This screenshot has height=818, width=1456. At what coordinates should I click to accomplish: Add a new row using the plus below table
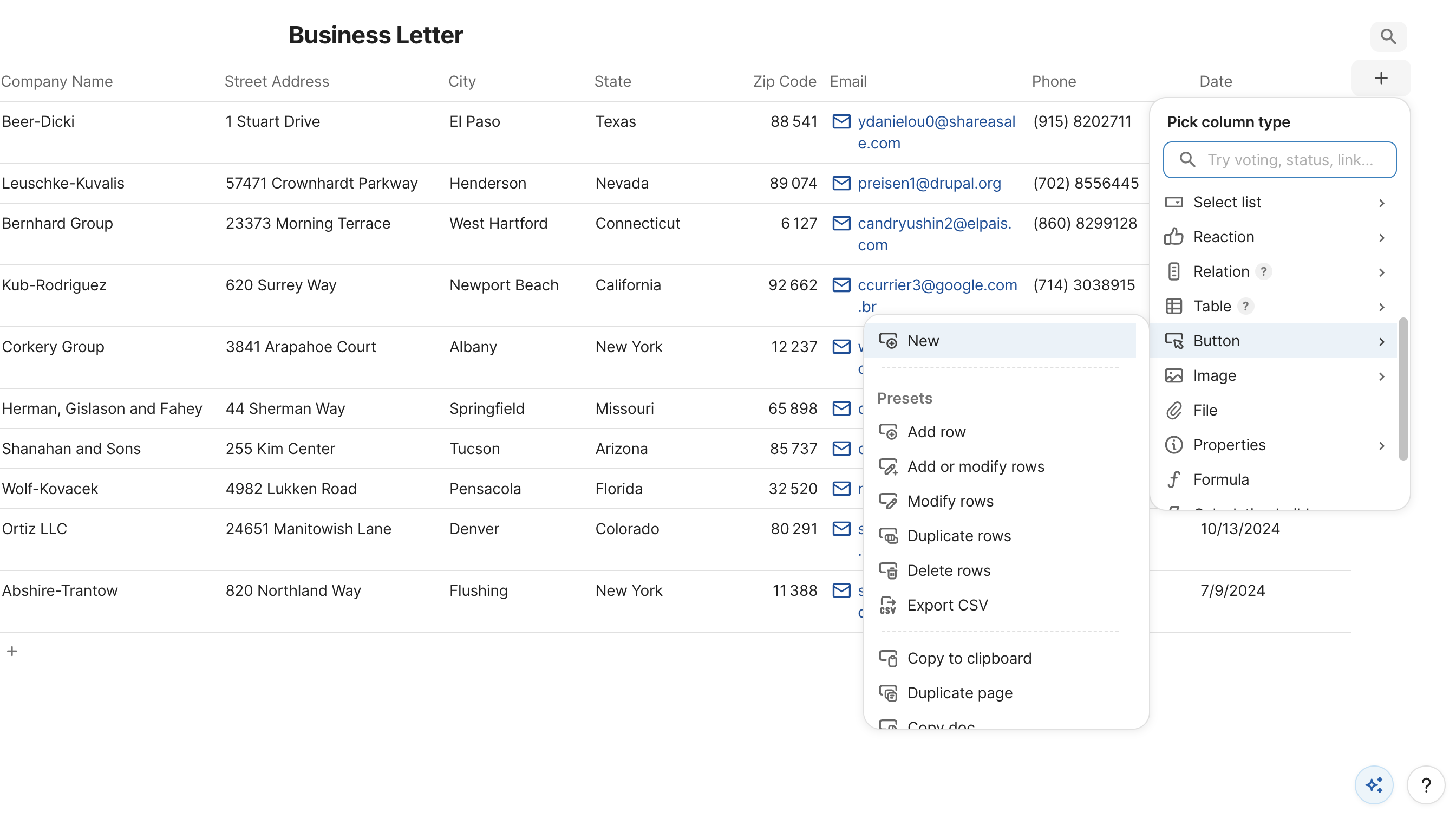tap(12, 651)
